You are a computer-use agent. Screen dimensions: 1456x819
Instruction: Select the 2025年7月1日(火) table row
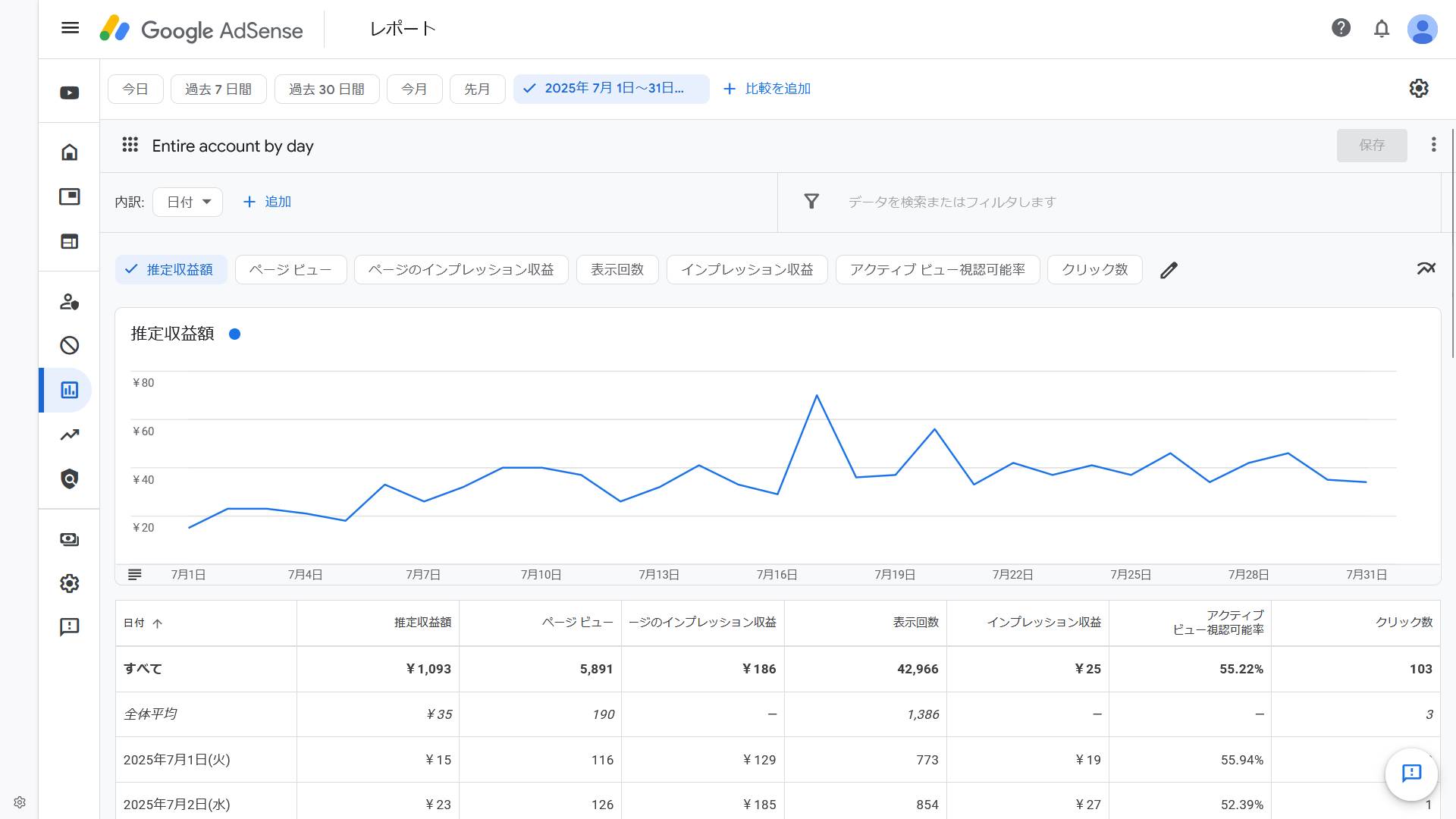778,760
